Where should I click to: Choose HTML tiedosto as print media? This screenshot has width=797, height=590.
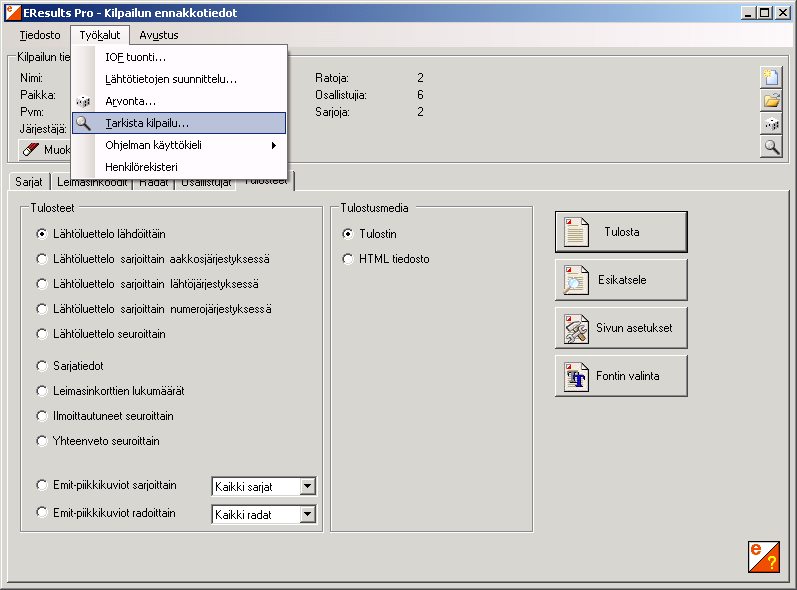[x=348, y=259]
